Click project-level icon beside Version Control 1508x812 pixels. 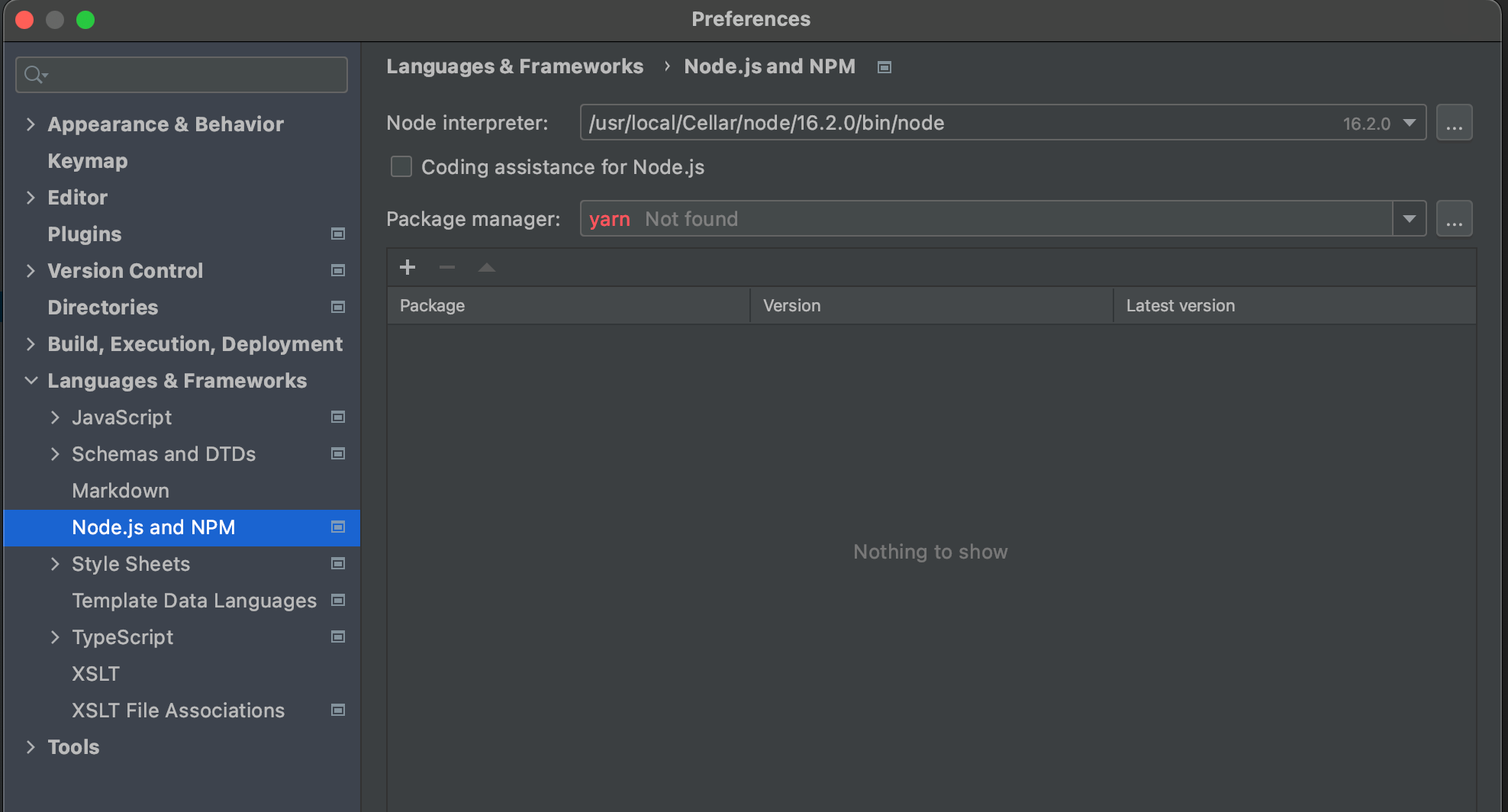coord(337,271)
